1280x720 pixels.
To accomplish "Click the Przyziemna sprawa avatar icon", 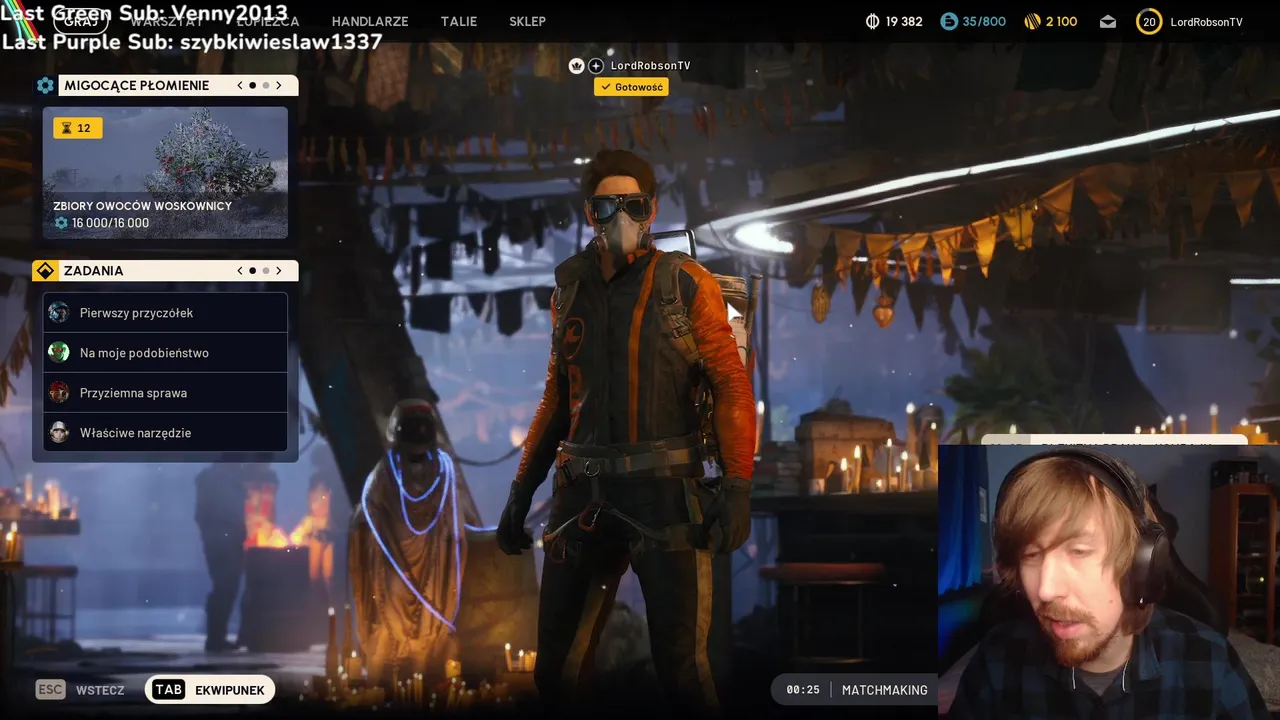I will [59, 392].
